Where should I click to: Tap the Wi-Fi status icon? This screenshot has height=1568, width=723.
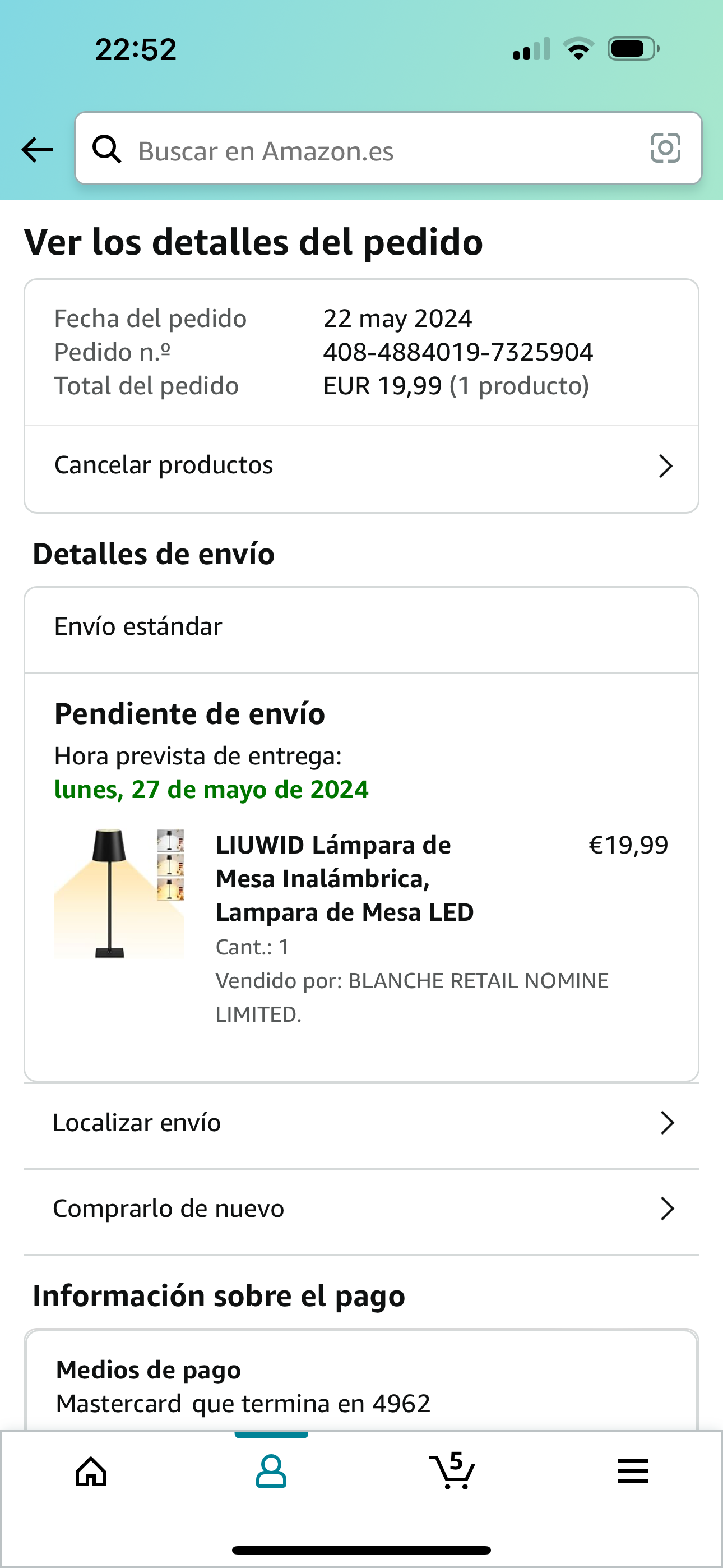pyautogui.click(x=579, y=49)
